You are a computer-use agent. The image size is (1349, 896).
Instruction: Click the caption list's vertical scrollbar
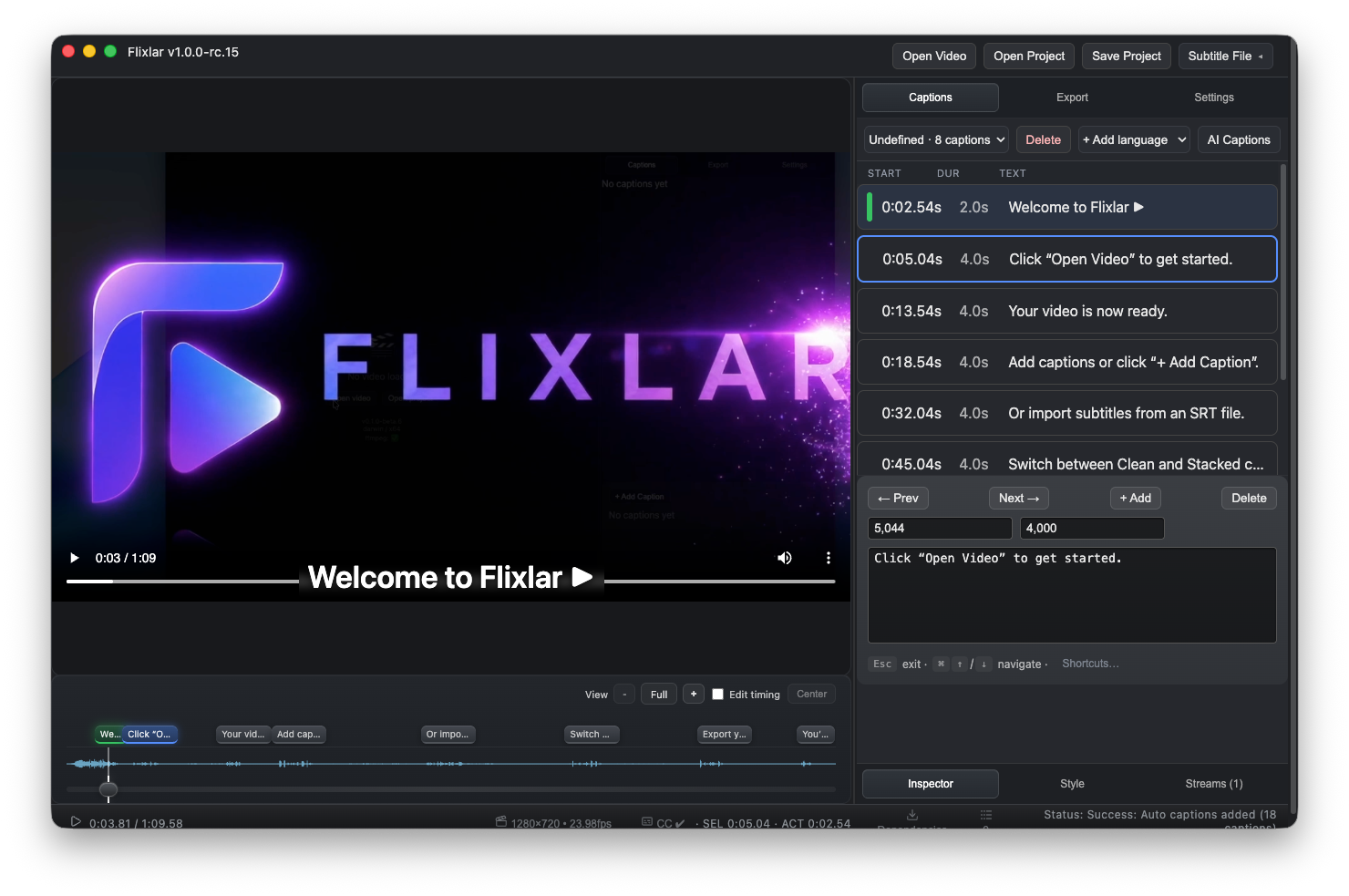[1283, 272]
